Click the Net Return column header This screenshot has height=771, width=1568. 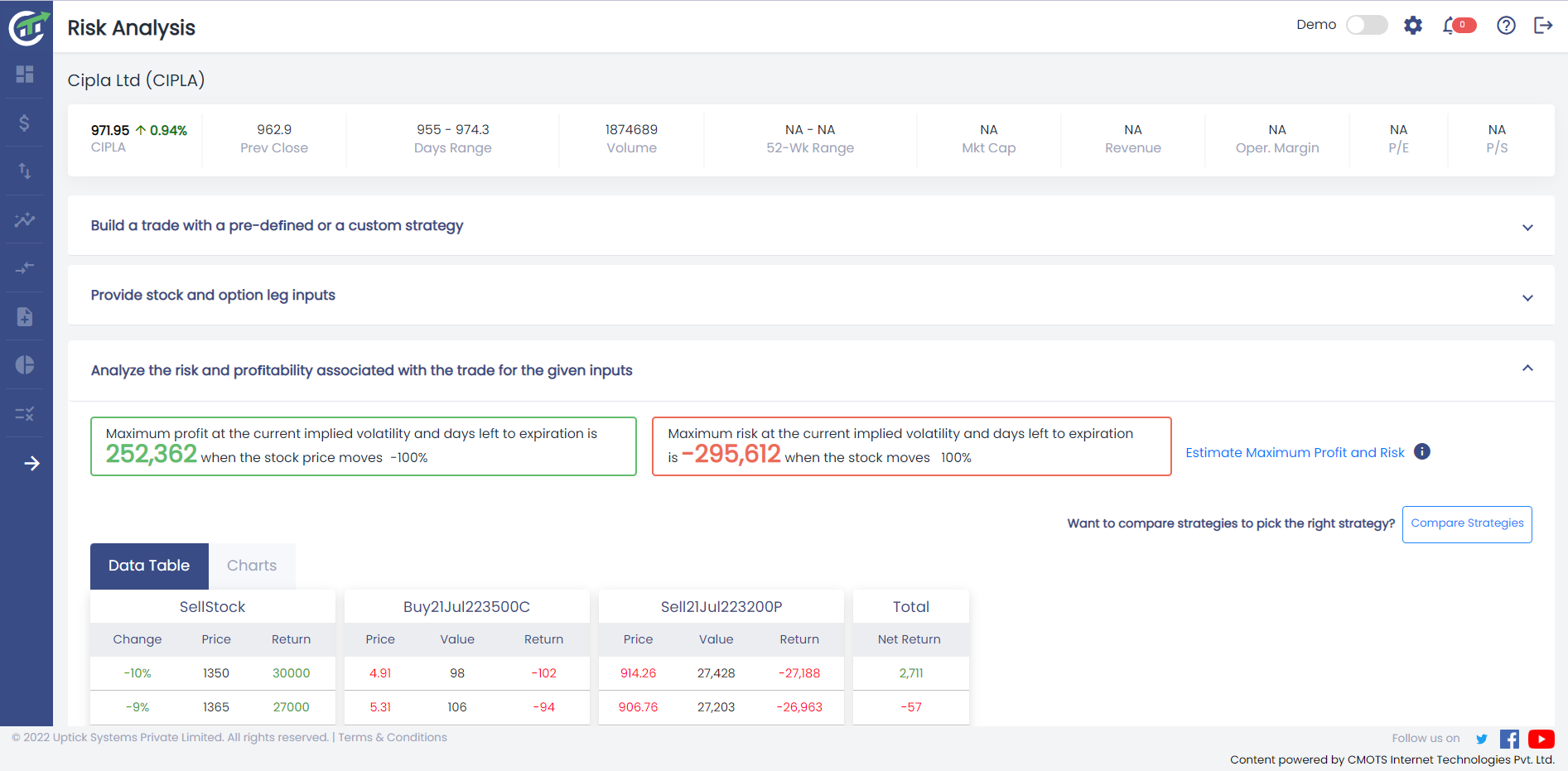[909, 639]
